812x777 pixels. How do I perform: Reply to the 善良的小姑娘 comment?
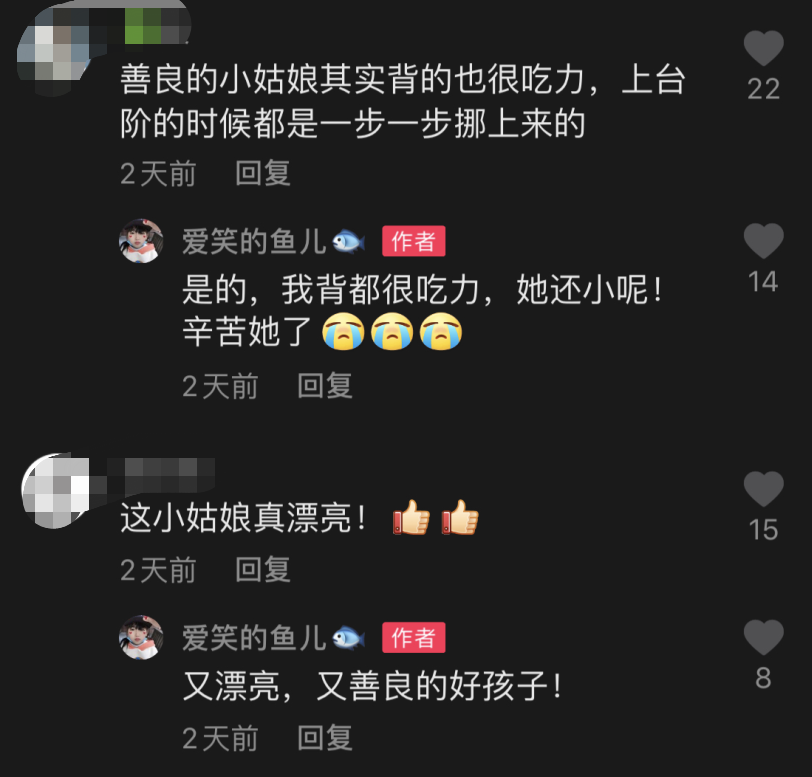(x=263, y=173)
